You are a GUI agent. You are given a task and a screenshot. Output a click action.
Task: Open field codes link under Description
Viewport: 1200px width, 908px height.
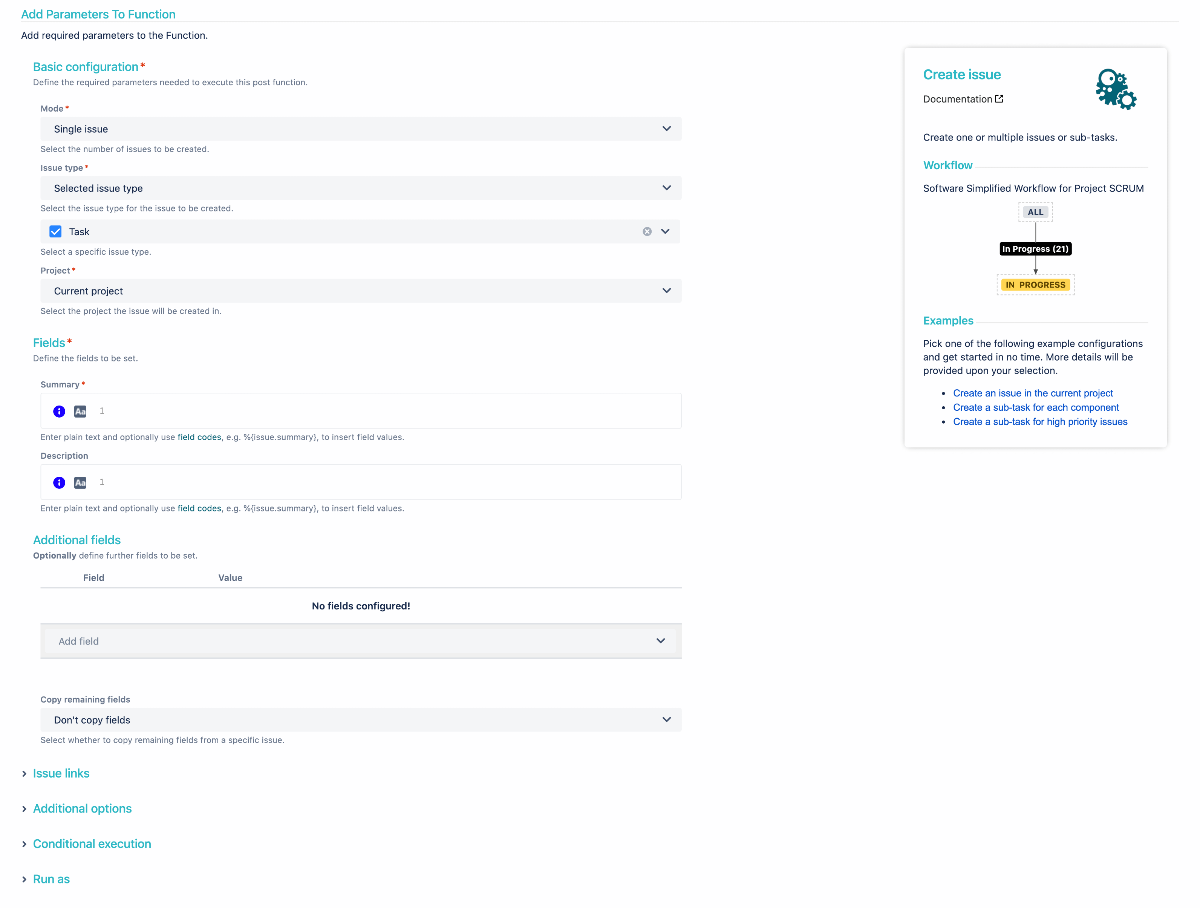coord(199,508)
